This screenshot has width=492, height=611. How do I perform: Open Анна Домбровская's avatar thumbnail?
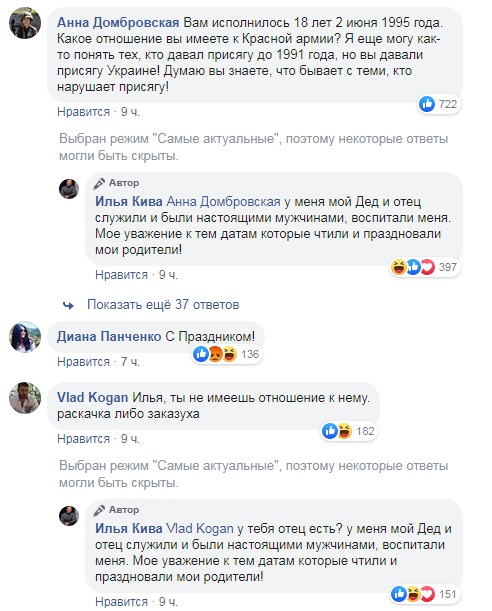25,23
